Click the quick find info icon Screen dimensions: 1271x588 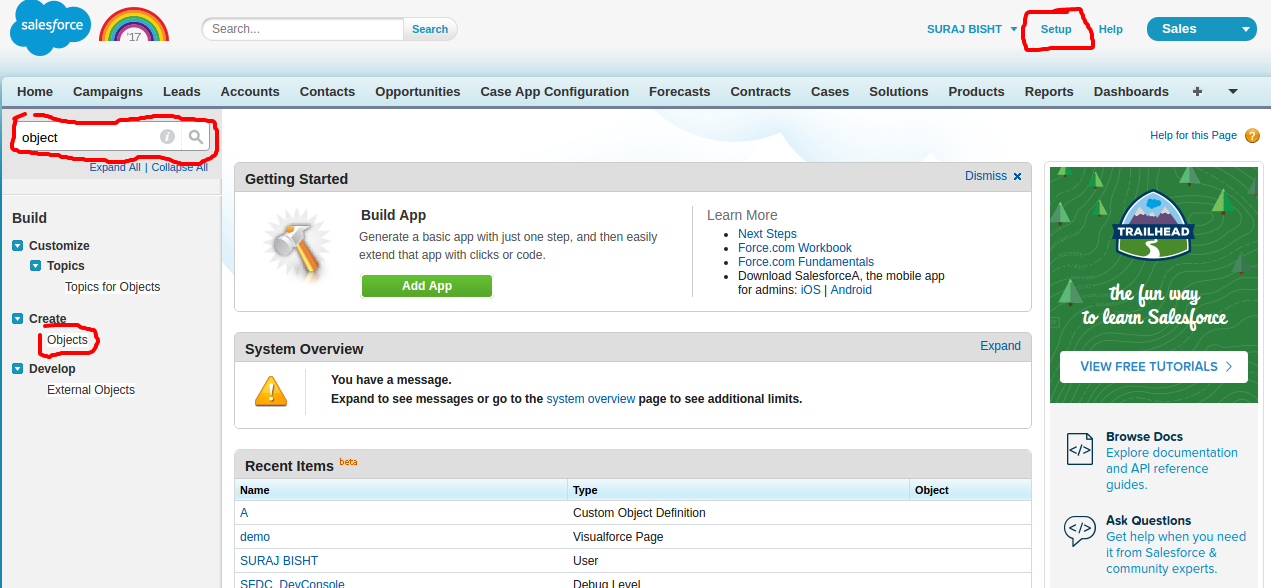167,137
